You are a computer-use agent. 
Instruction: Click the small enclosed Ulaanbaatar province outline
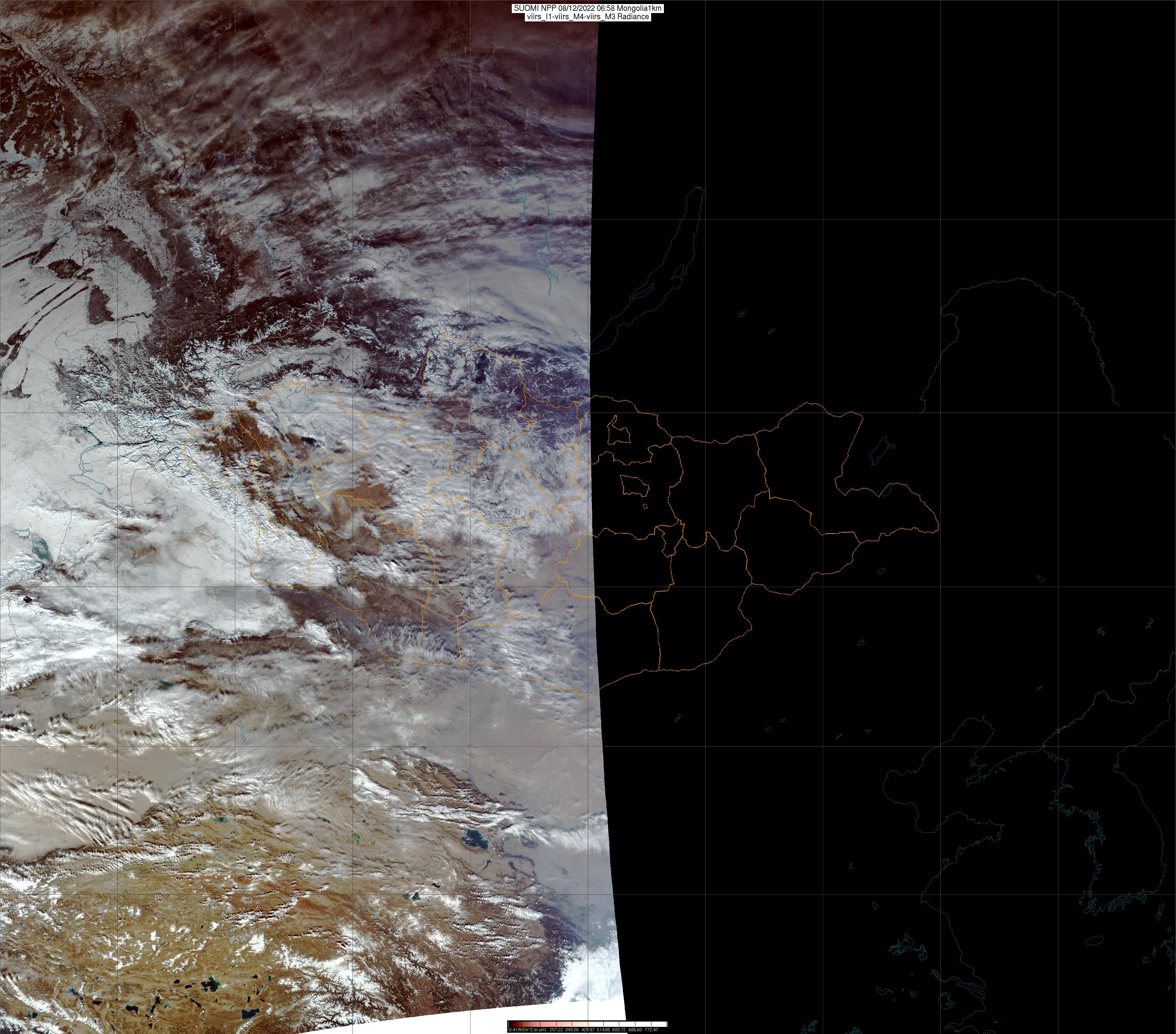635,486
